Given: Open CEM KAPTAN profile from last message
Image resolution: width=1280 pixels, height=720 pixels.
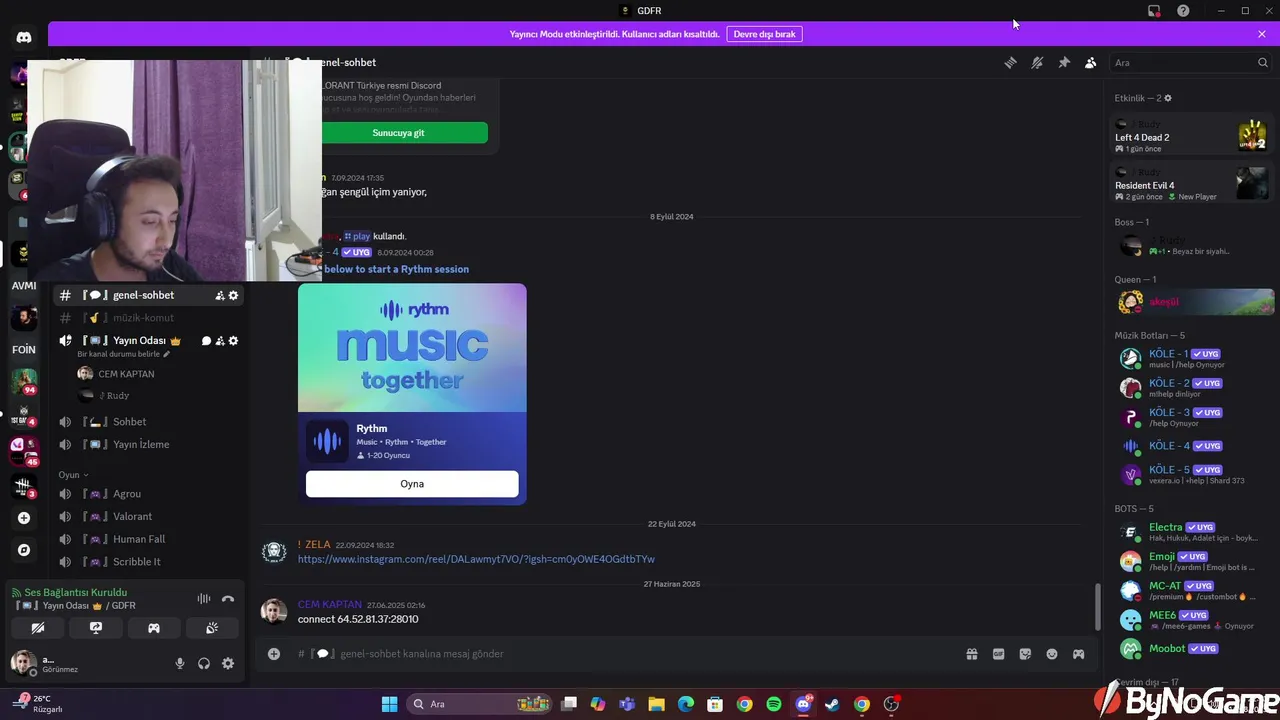Looking at the screenshot, I should (x=329, y=604).
